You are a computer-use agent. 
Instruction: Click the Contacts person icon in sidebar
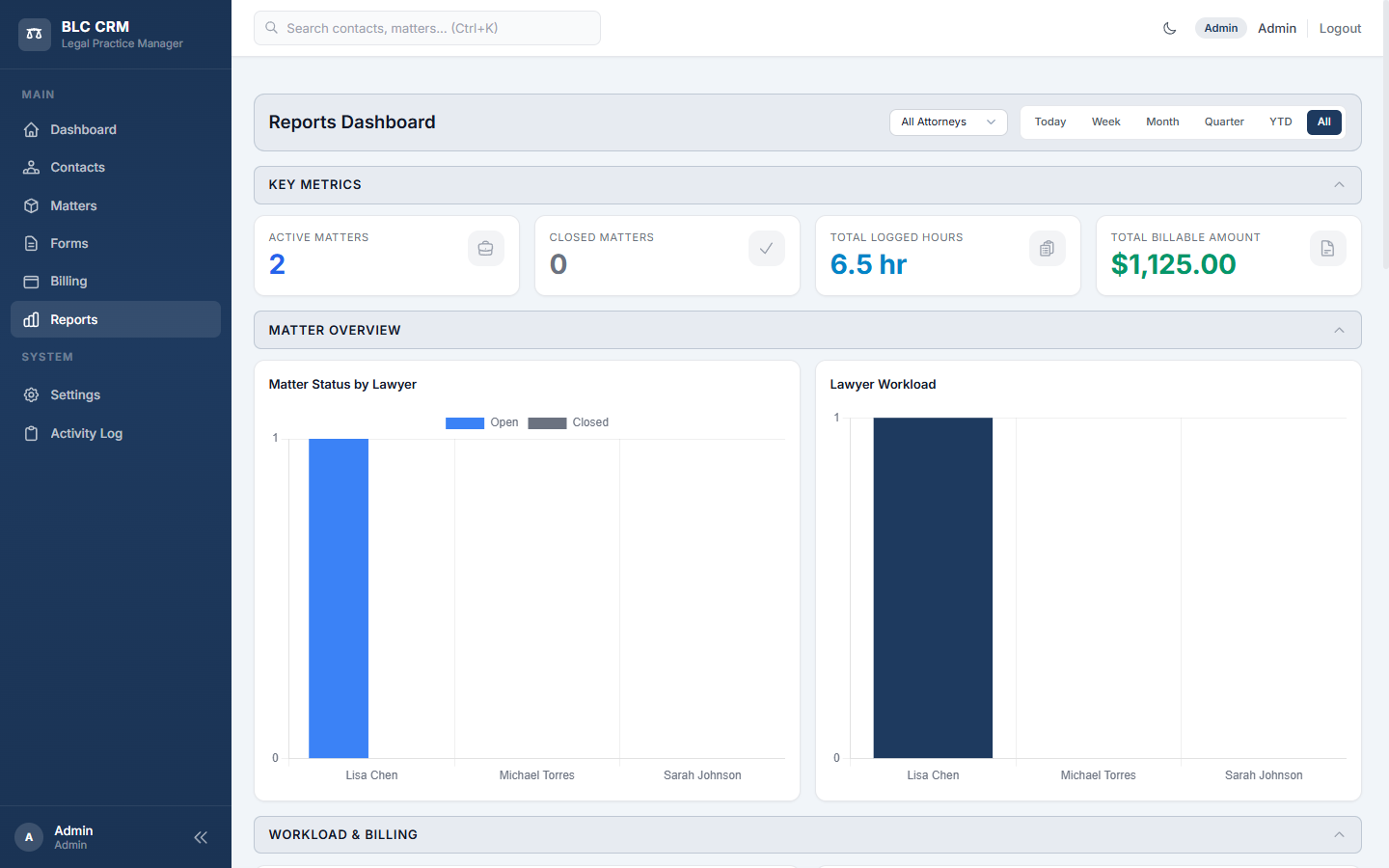[x=31, y=167]
